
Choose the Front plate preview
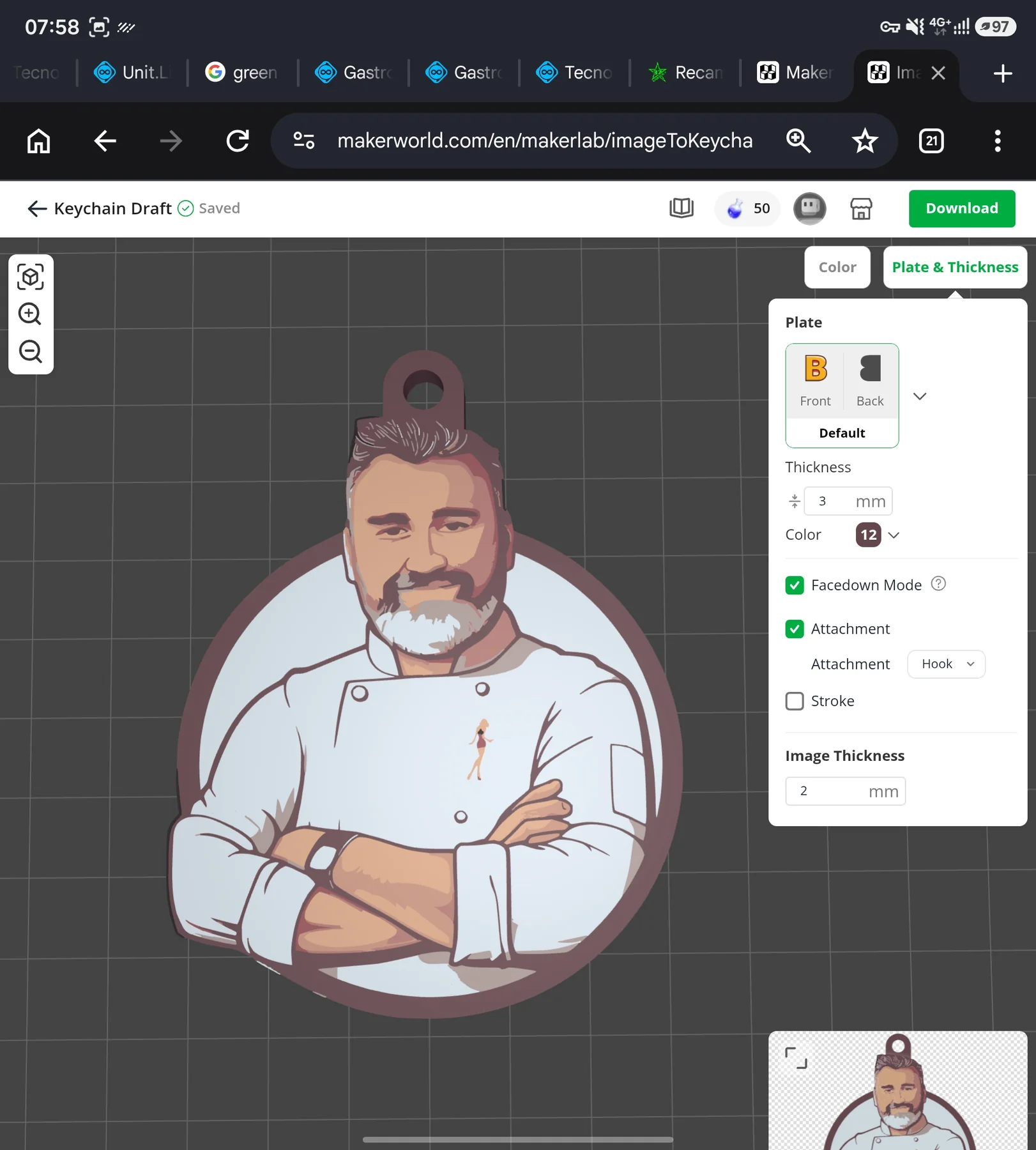pyautogui.click(x=815, y=381)
